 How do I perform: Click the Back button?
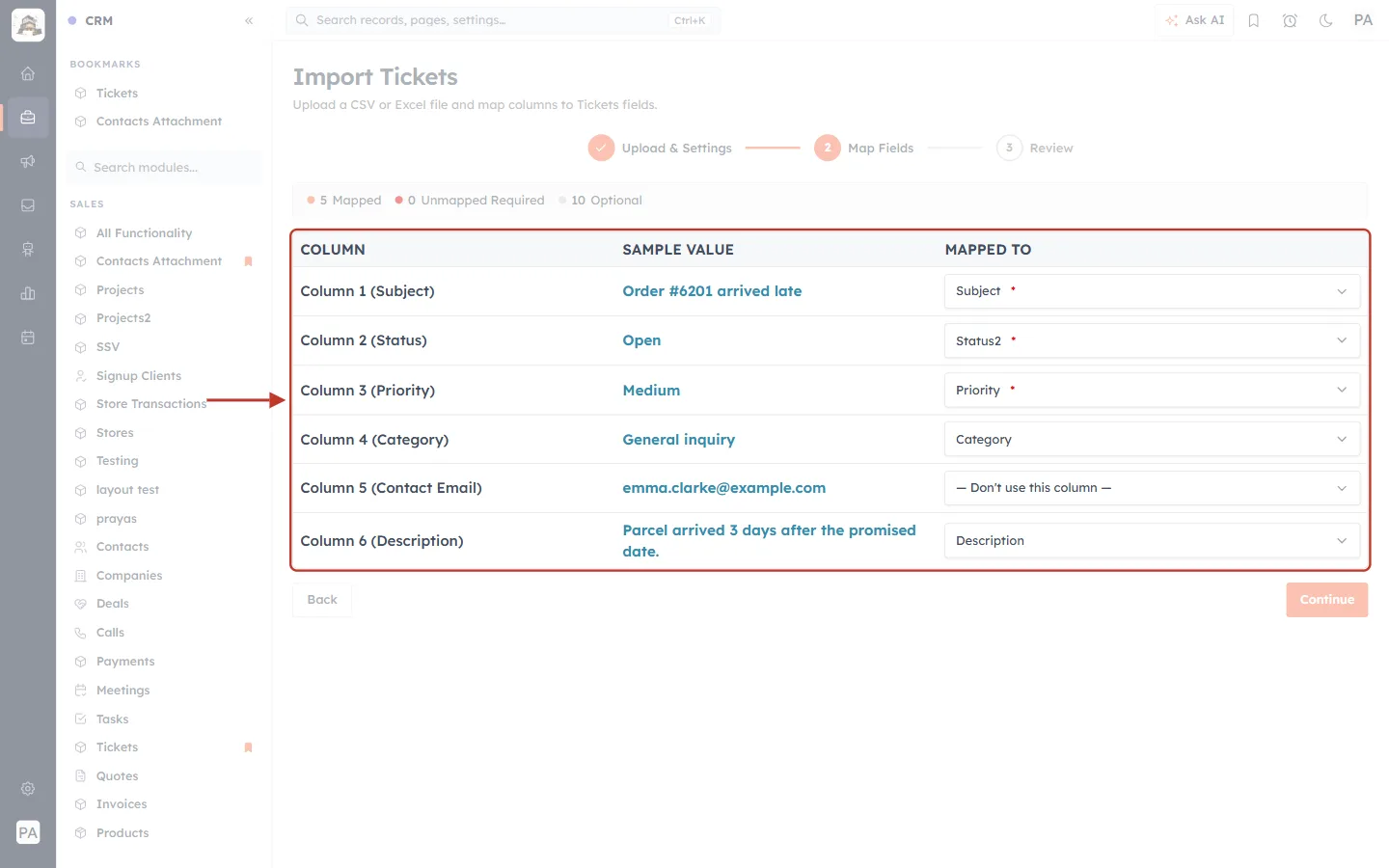(x=322, y=600)
